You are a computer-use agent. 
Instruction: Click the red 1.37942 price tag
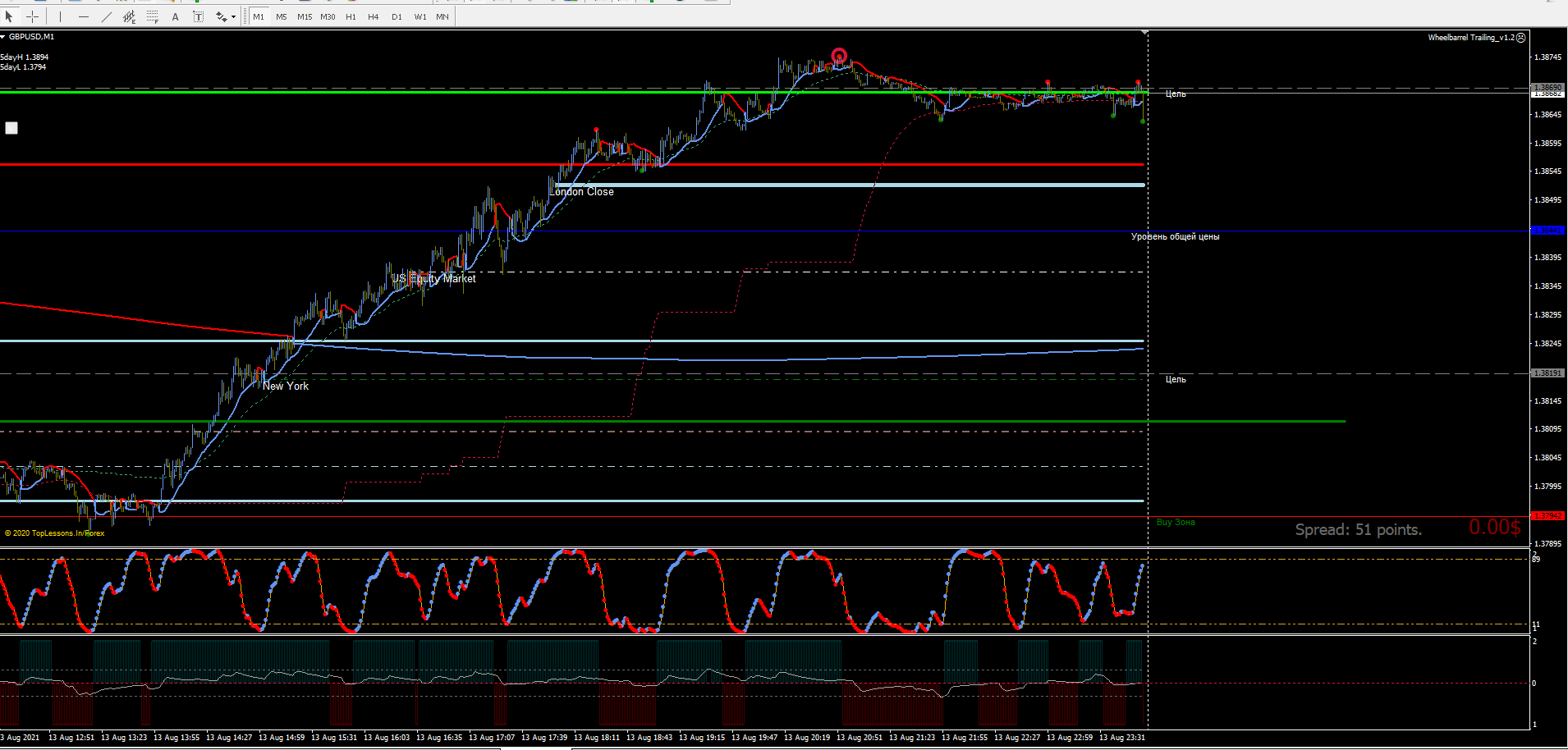1548,516
